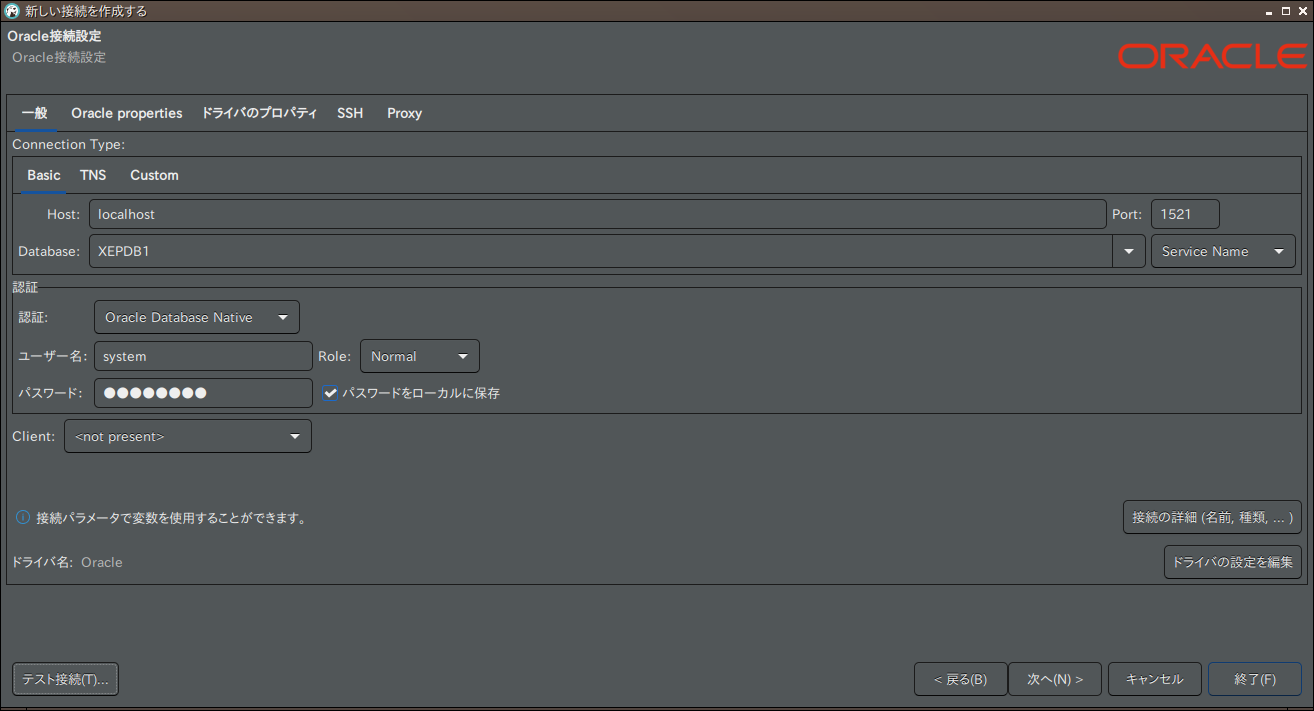Select the TNS connection type tab
Viewport: 1314px width, 711px height.
(x=93, y=175)
